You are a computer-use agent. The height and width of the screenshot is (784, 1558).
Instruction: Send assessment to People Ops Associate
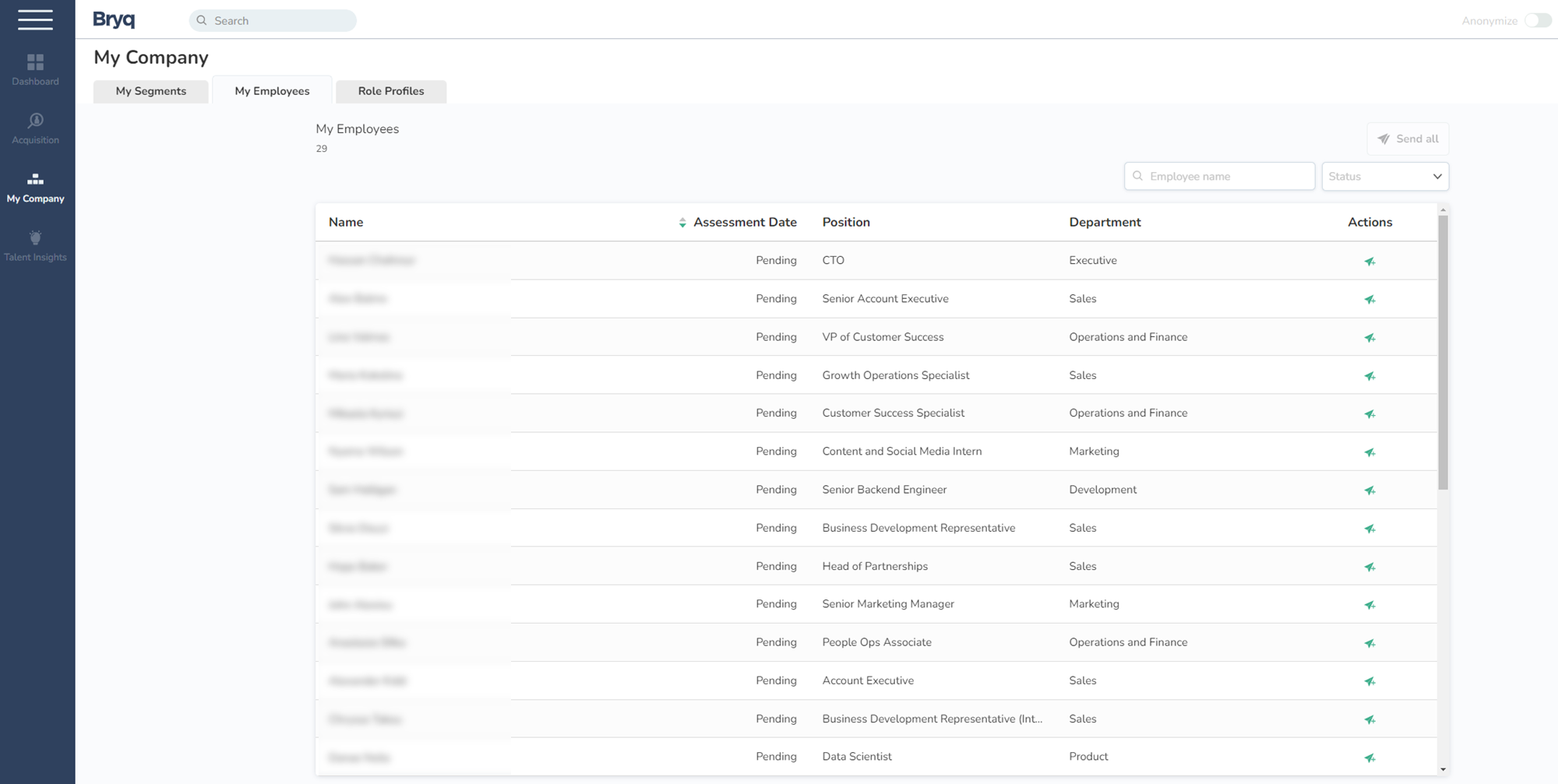[1369, 643]
